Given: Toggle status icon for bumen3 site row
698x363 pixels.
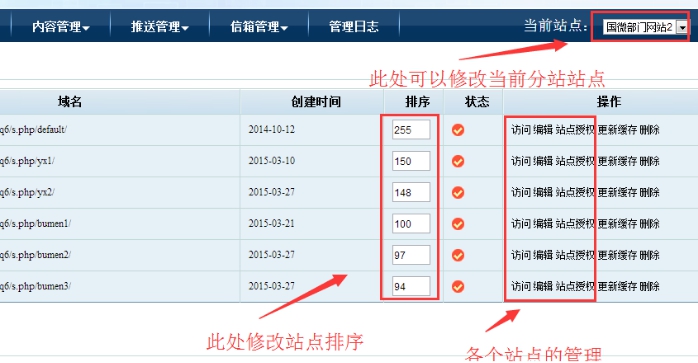Looking at the screenshot, I should pos(458,286).
